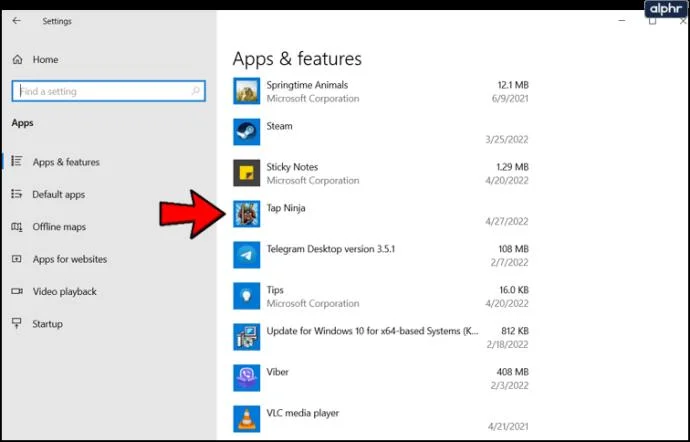Image resolution: width=690 pixels, height=442 pixels.
Task: Select the Viber entry name
Action: coord(278,372)
